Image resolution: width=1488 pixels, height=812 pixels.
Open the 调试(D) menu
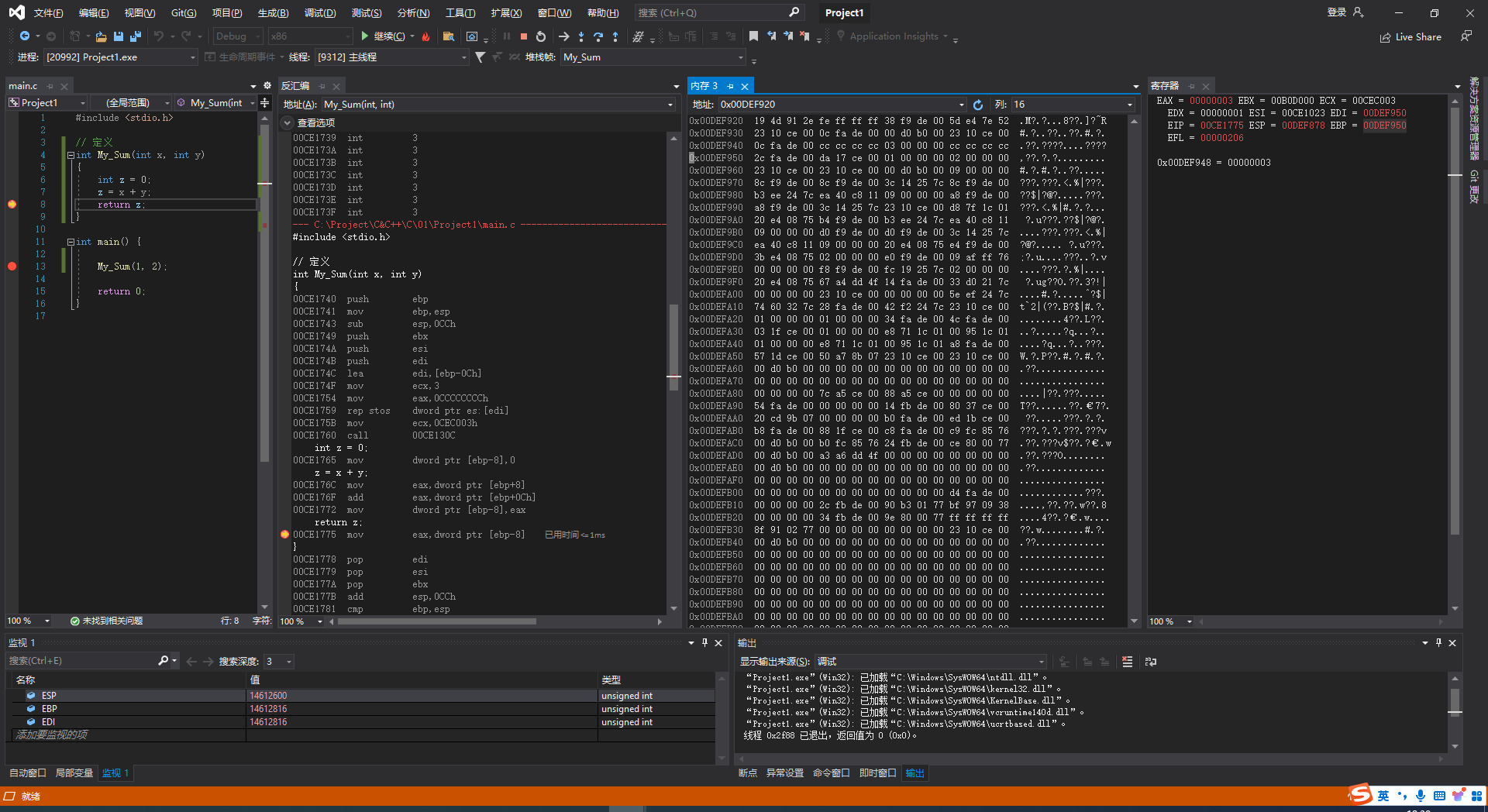pos(320,13)
